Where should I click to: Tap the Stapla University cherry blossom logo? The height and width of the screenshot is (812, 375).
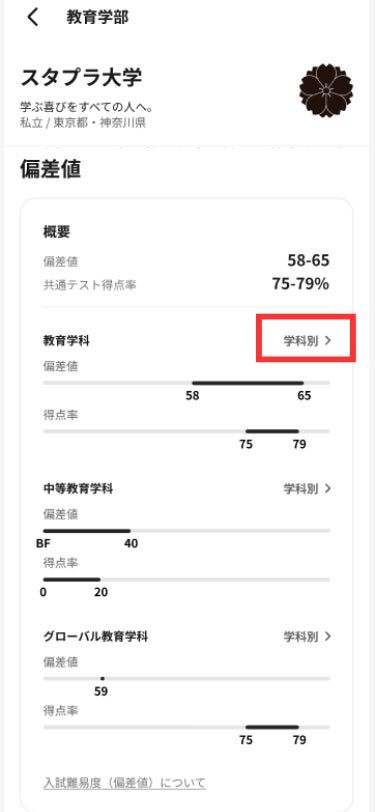pos(326,91)
